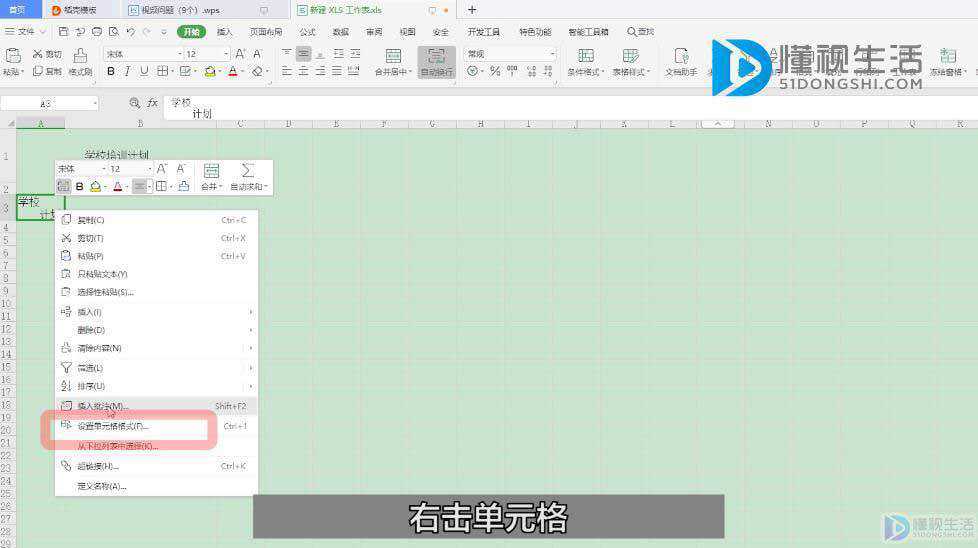The width and height of the screenshot is (978, 548).
Task: Expand the Clear Contents (清除内容) submenu
Action: 157,348
